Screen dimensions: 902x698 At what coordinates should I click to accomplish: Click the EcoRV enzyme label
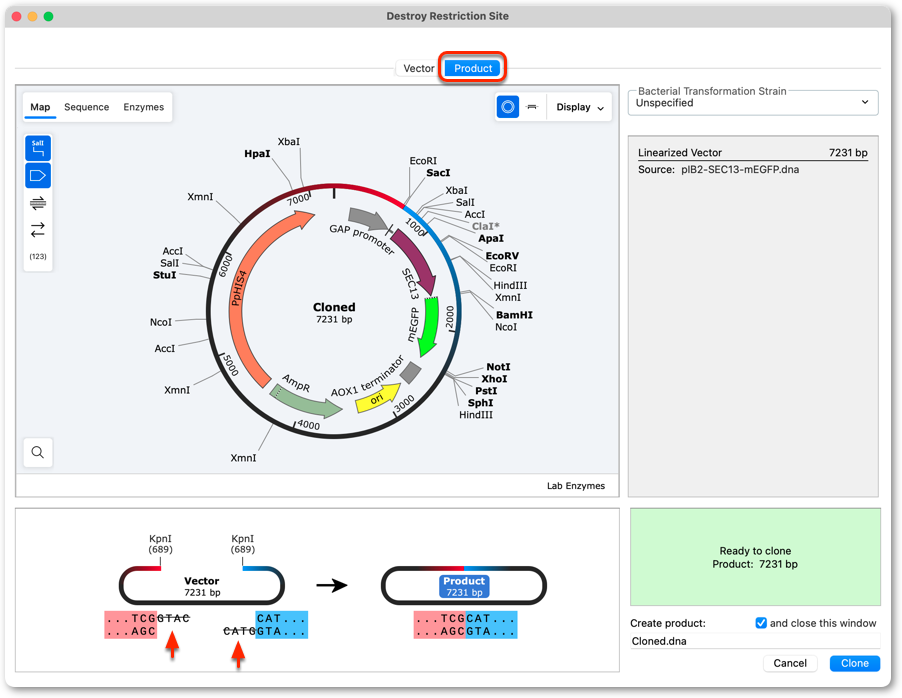tap(502, 256)
